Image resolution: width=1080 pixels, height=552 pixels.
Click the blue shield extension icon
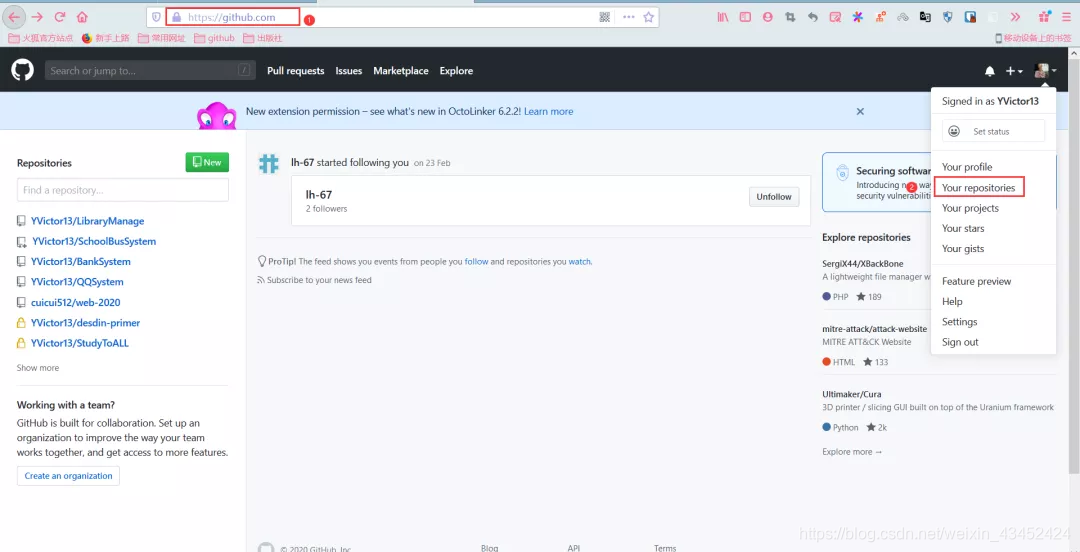[x=948, y=17]
